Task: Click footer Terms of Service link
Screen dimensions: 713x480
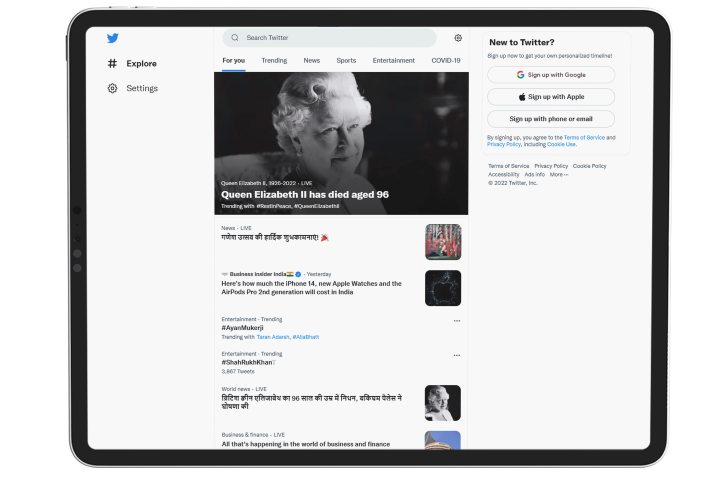Action: click(508, 166)
